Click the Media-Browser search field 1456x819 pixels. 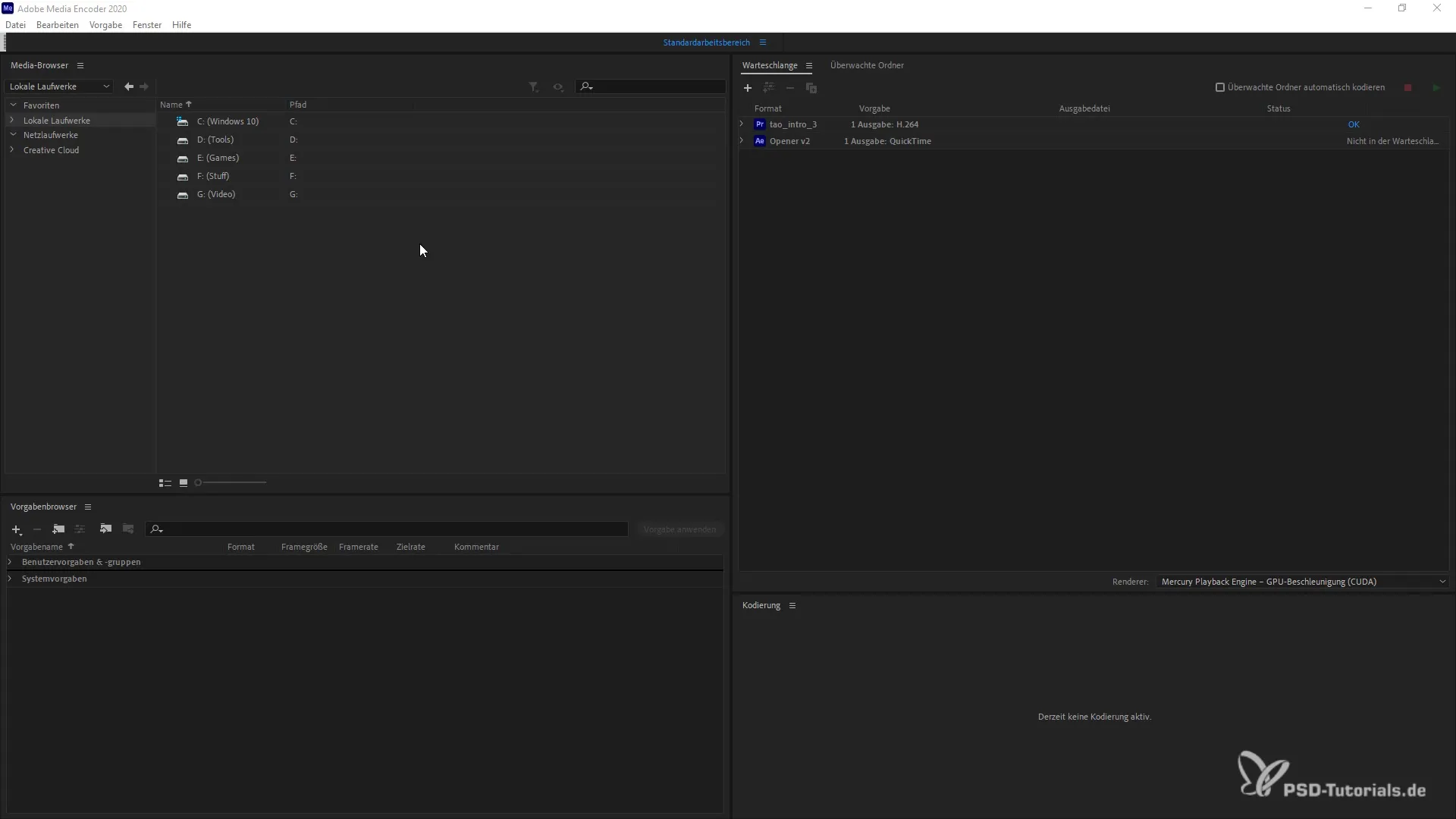tap(651, 86)
